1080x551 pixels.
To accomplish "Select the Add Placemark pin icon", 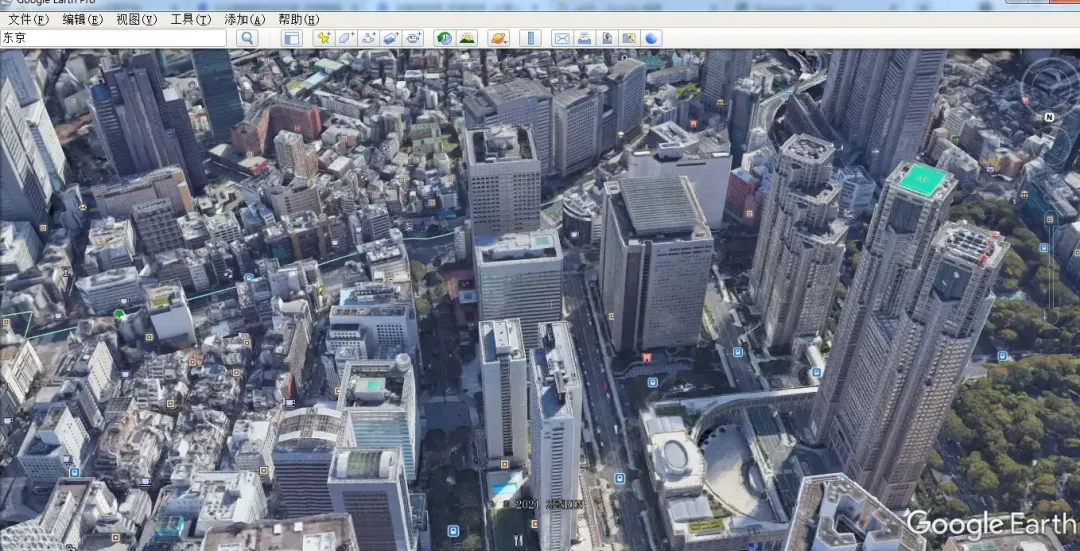I will pos(323,38).
